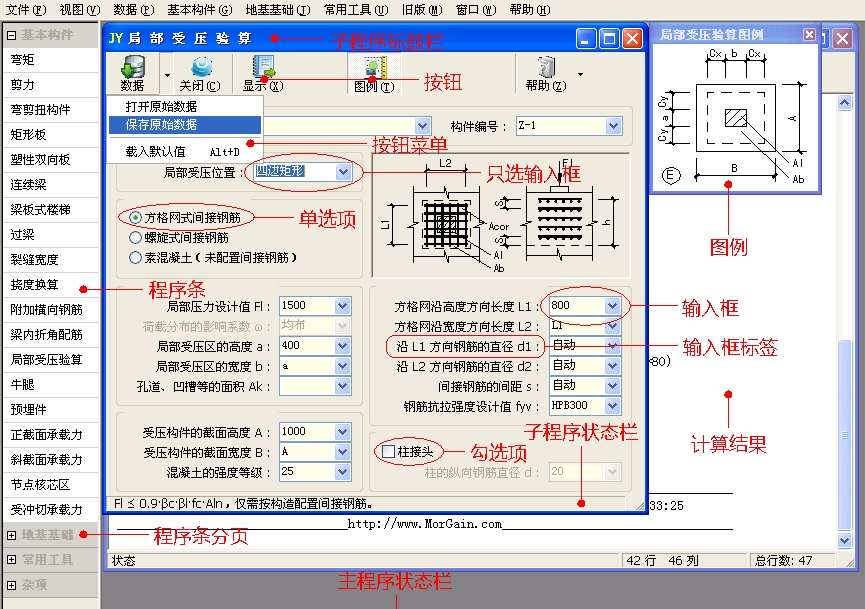Close the 局部受压验算图例 legend window
This screenshot has width=865, height=609.
[809, 35]
